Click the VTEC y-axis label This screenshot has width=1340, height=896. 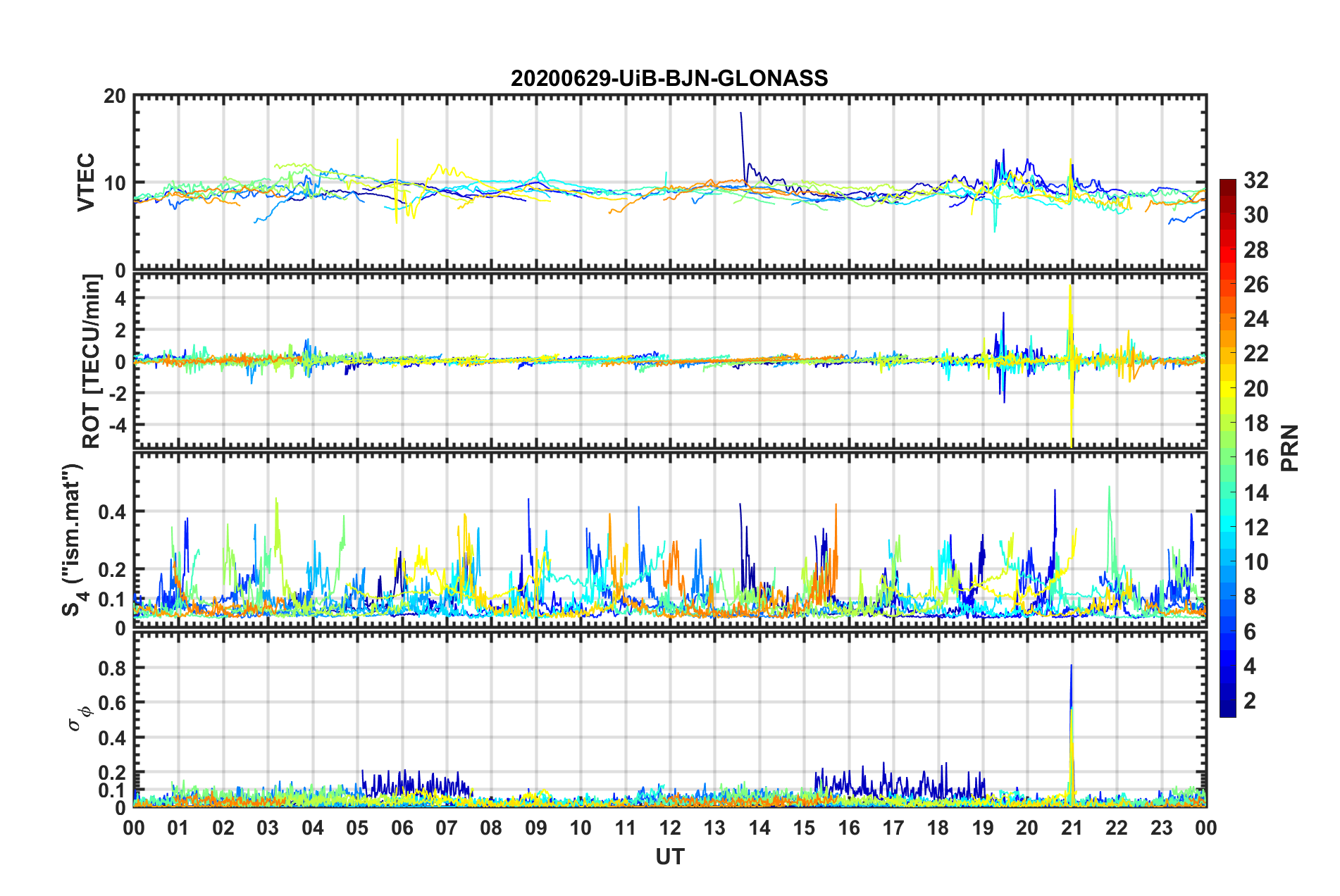tap(86, 182)
